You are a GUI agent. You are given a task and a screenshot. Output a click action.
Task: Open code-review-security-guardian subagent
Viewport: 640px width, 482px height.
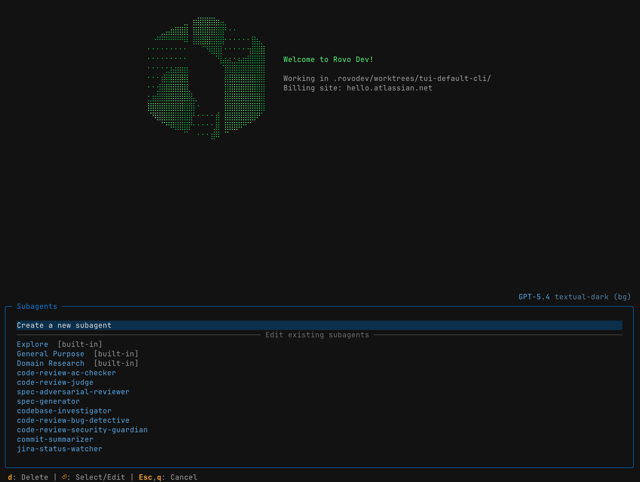[x=82, y=430]
